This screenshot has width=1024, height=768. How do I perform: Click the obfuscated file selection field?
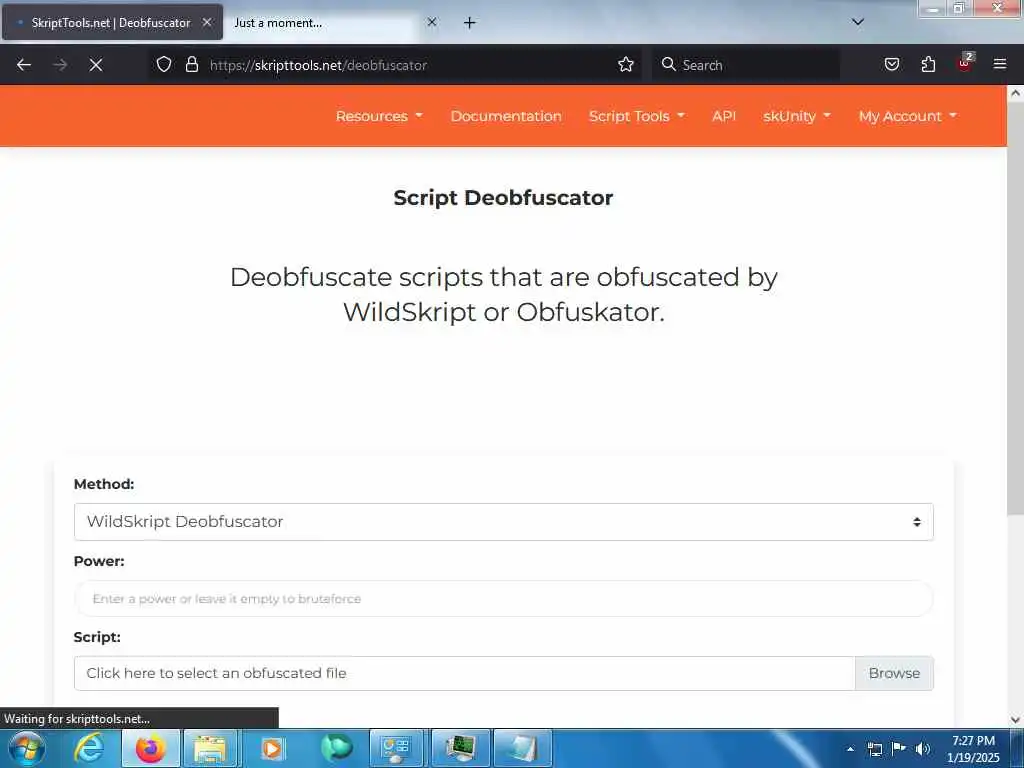pos(464,673)
